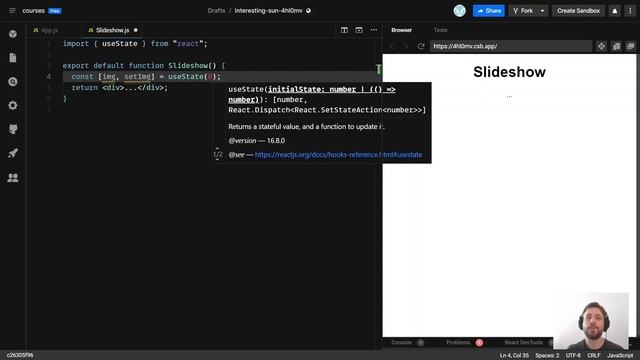Select the Slideshow.js editor tab
This screenshot has width=640, height=360.
tap(112, 30)
